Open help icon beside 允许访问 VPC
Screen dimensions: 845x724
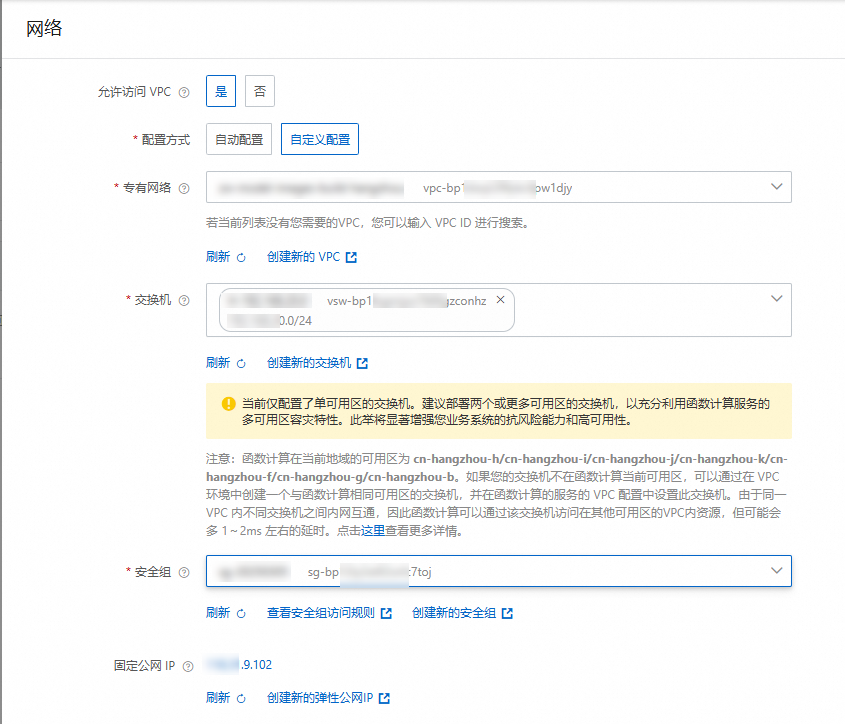click(184, 92)
